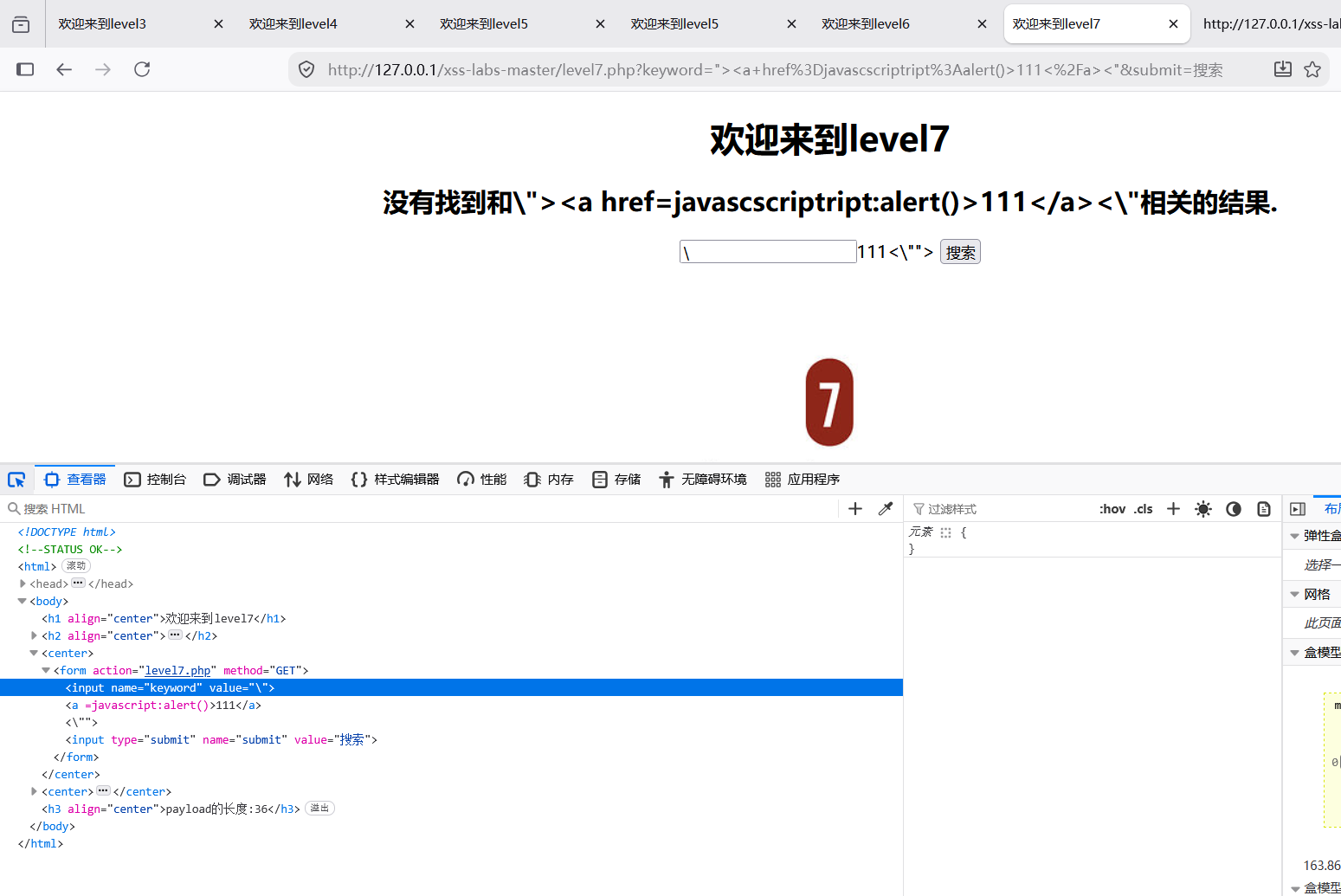
Task: Collapse the 盒模型 box model section
Action: click(1295, 653)
